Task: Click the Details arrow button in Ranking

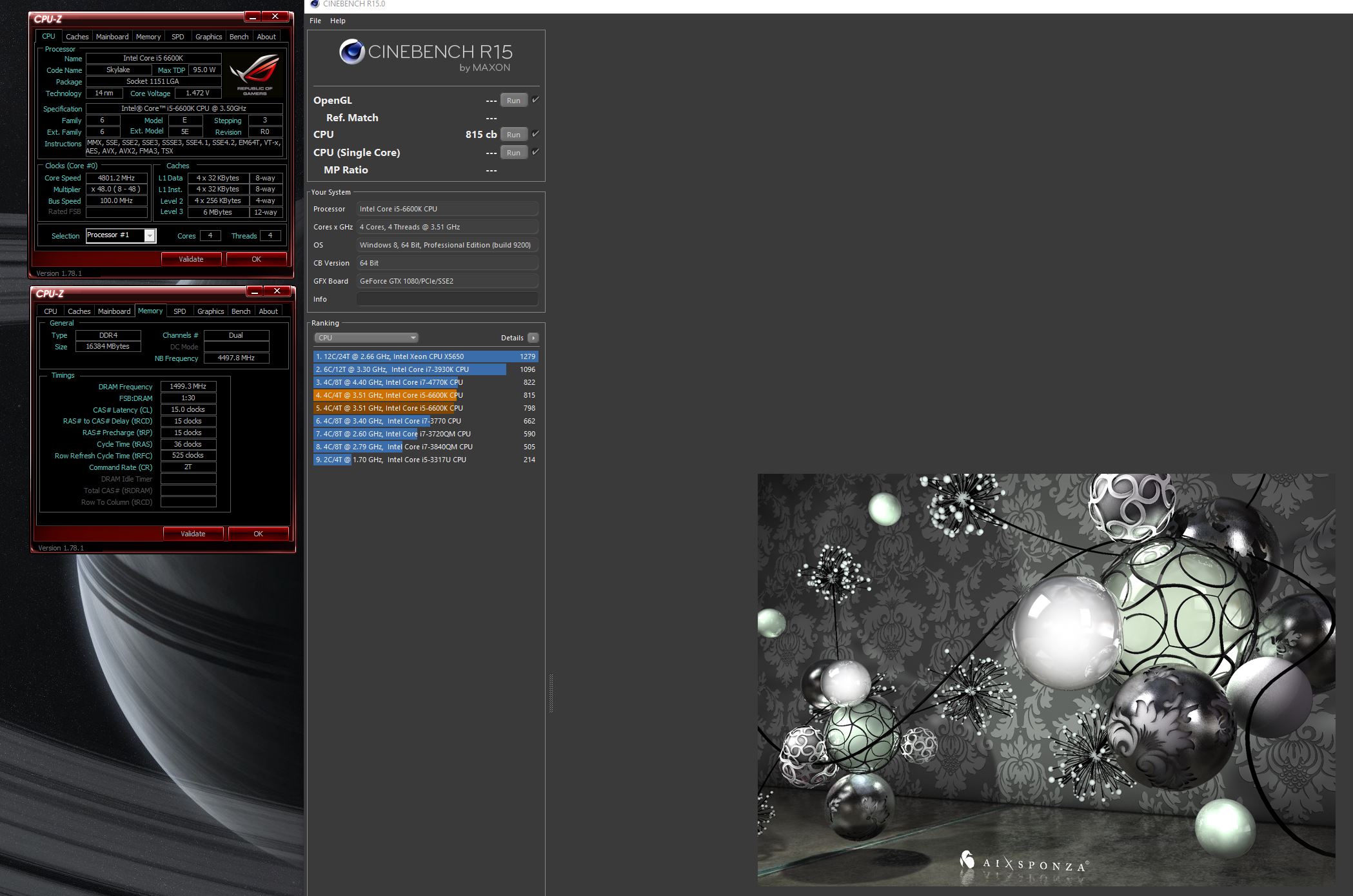Action: pos(533,338)
